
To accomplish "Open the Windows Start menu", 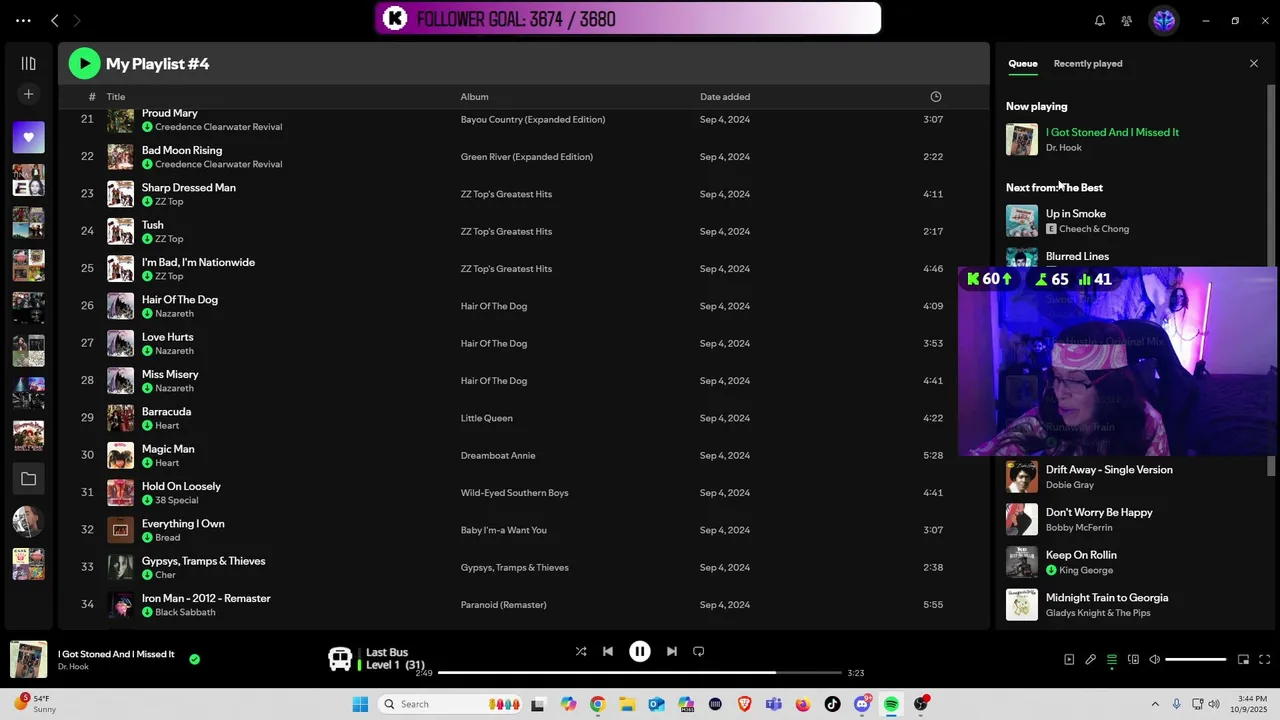I will coord(360,704).
